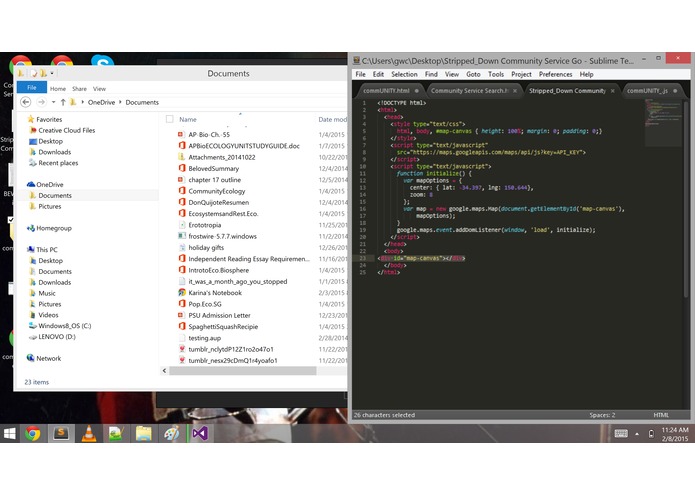
Task: Sort by the Name column header
Action: (x=188, y=119)
